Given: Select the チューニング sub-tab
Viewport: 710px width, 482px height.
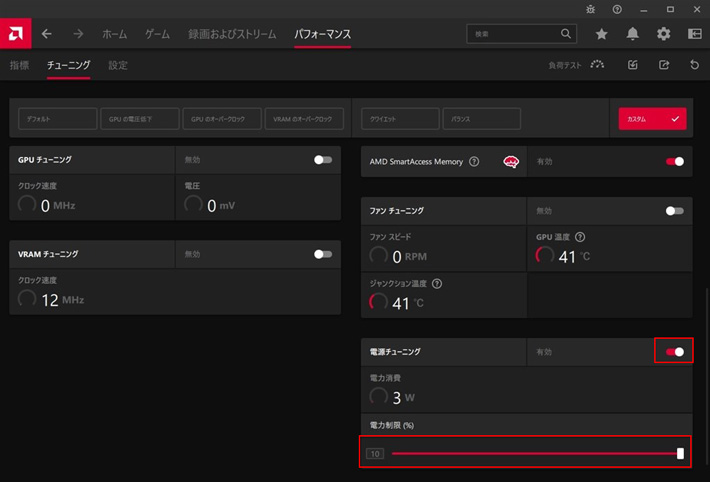Looking at the screenshot, I should (x=68, y=65).
